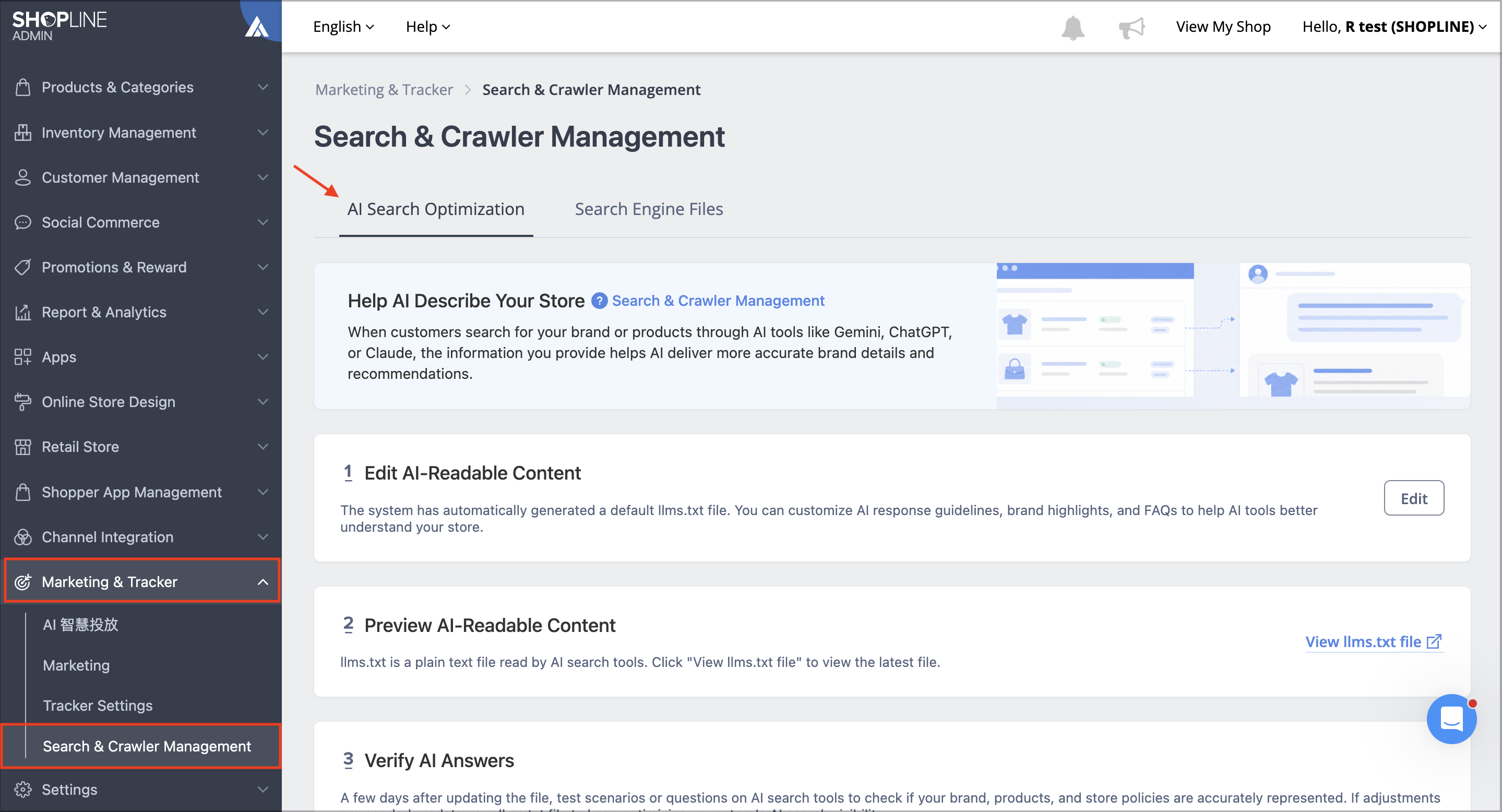Click the Retail Store storefront icon
Screen dimensions: 1502x812
coord(23,447)
